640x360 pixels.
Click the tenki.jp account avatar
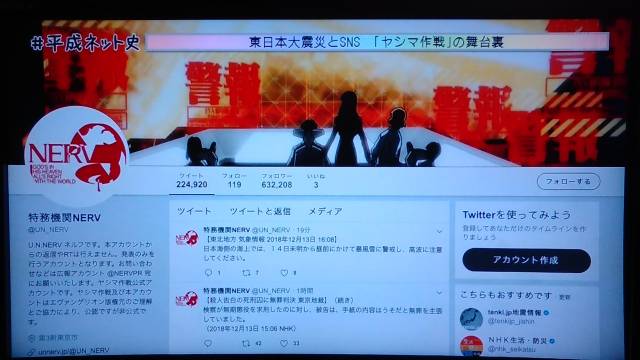click(471, 319)
